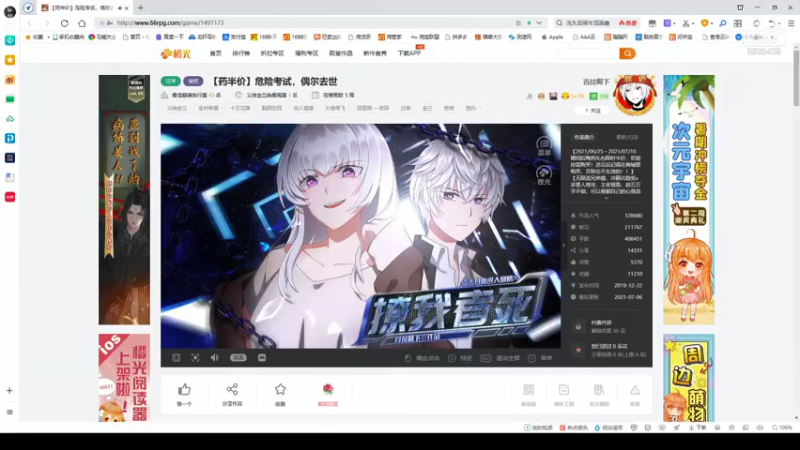This screenshot has width=800, height=450.
Task: Open the 菜单 menu icon on the game
Action: click(544, 146)
